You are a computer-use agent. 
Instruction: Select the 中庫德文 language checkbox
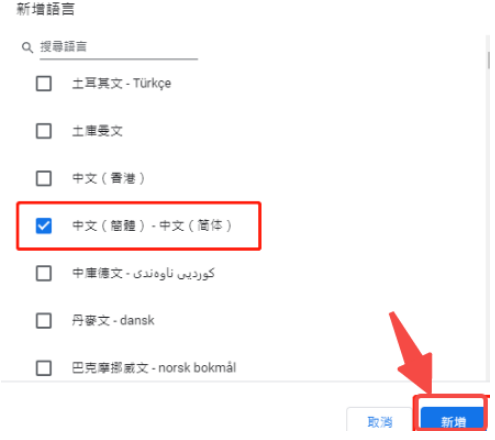tap(44, 273)
